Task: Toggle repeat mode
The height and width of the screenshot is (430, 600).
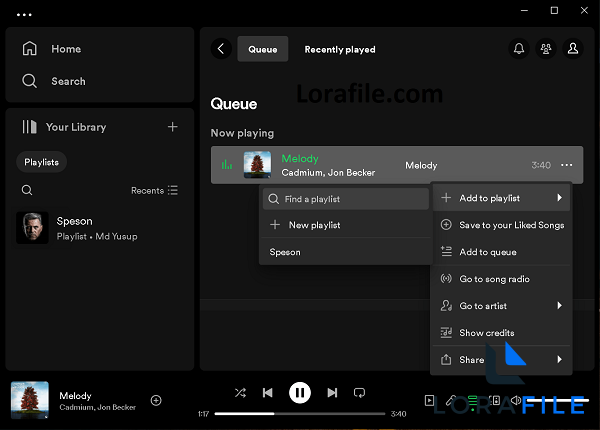Action: [x=359, y=393]
